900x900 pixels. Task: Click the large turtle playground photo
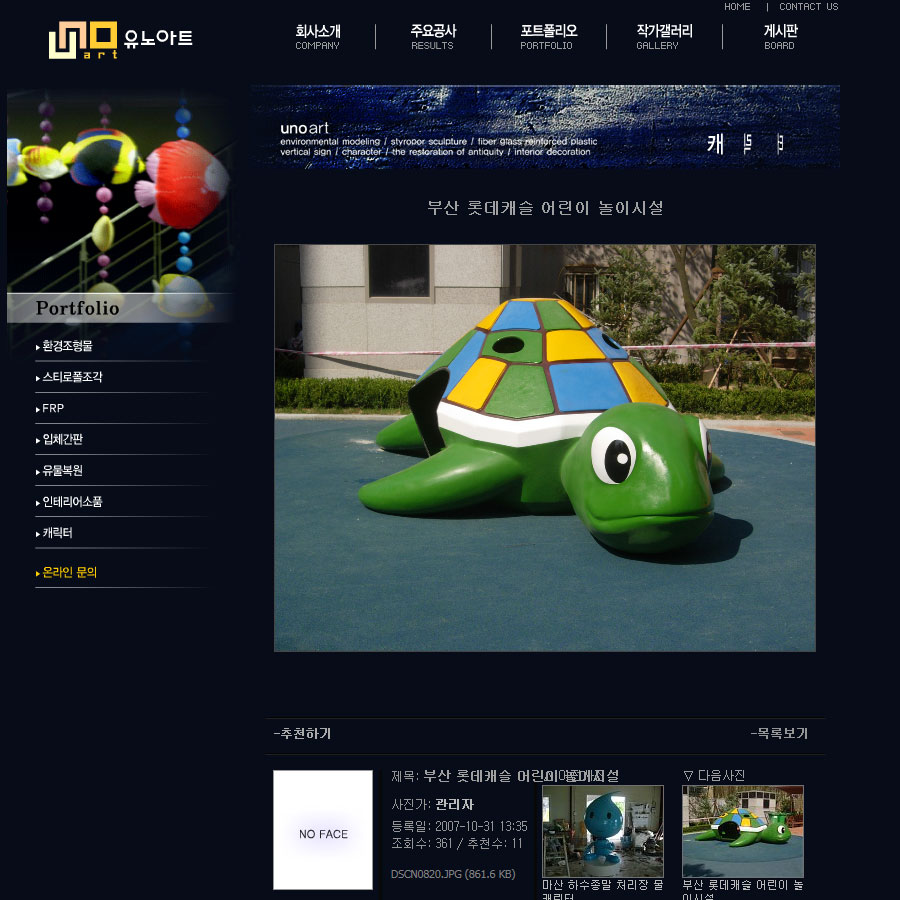545,448
